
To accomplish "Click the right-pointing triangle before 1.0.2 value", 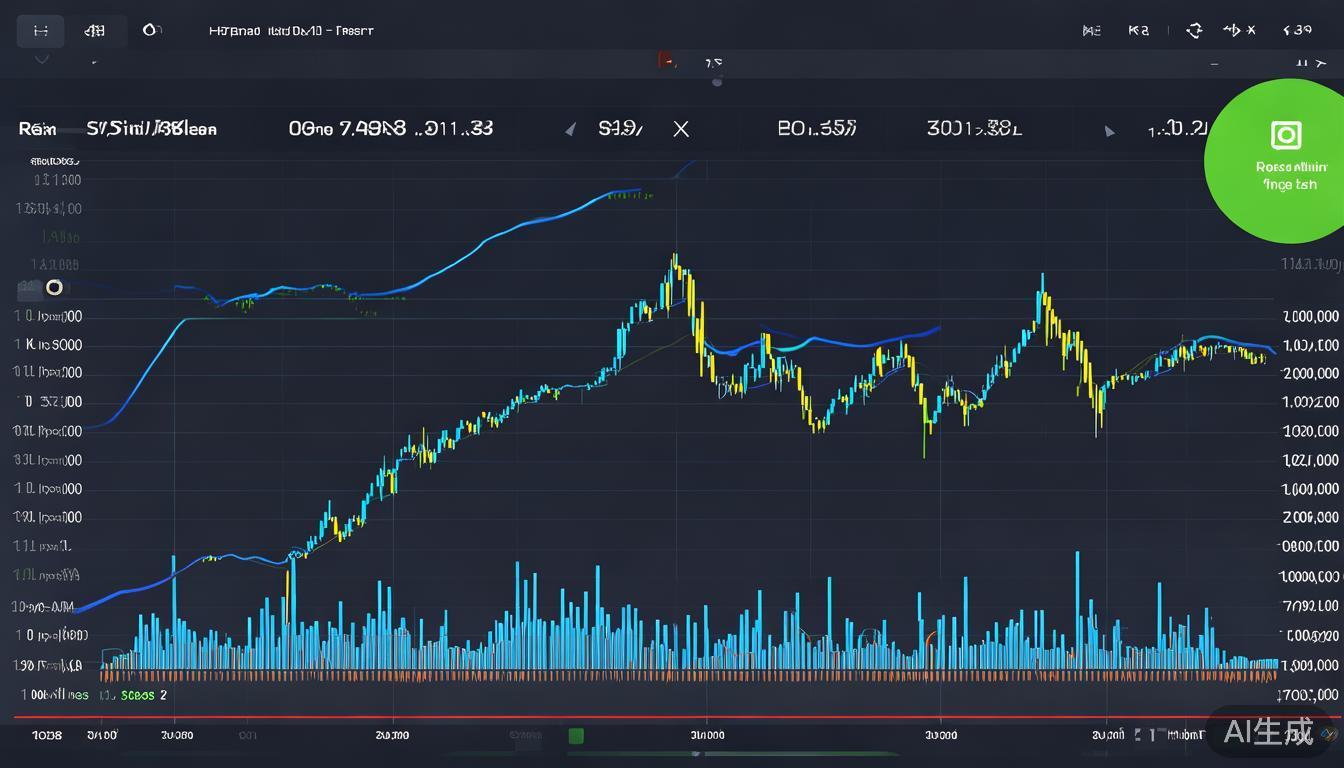I will pos(1109,131).
